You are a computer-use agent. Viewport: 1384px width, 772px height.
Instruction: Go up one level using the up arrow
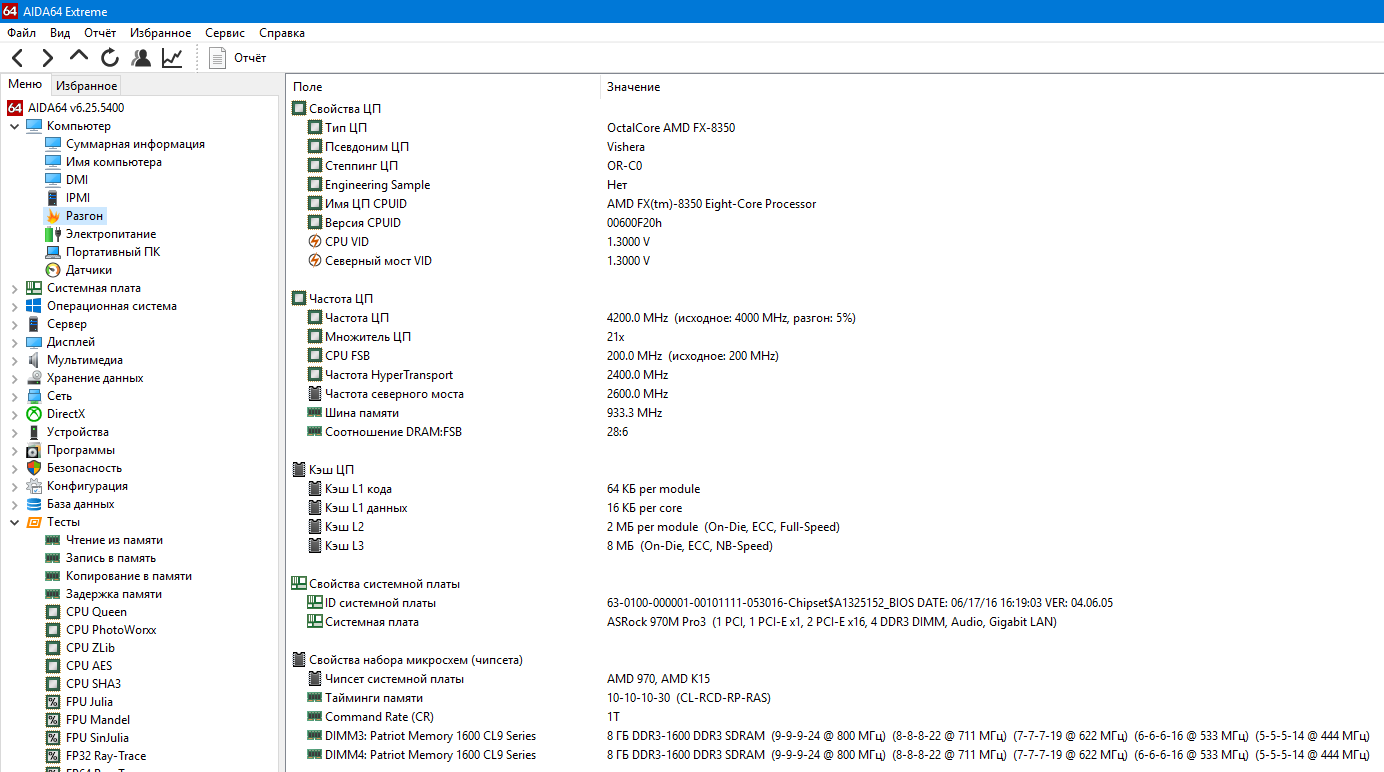click(78, 56)
